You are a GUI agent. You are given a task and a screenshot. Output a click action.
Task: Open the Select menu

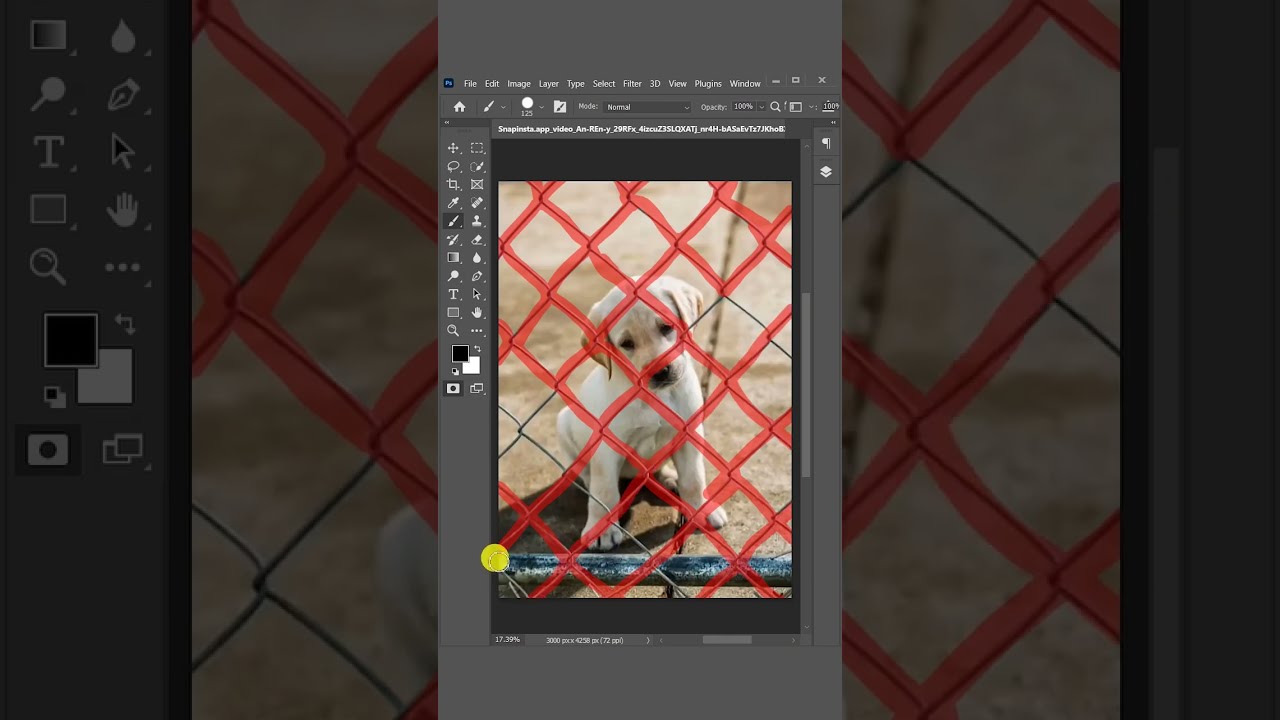coord(604,84)
